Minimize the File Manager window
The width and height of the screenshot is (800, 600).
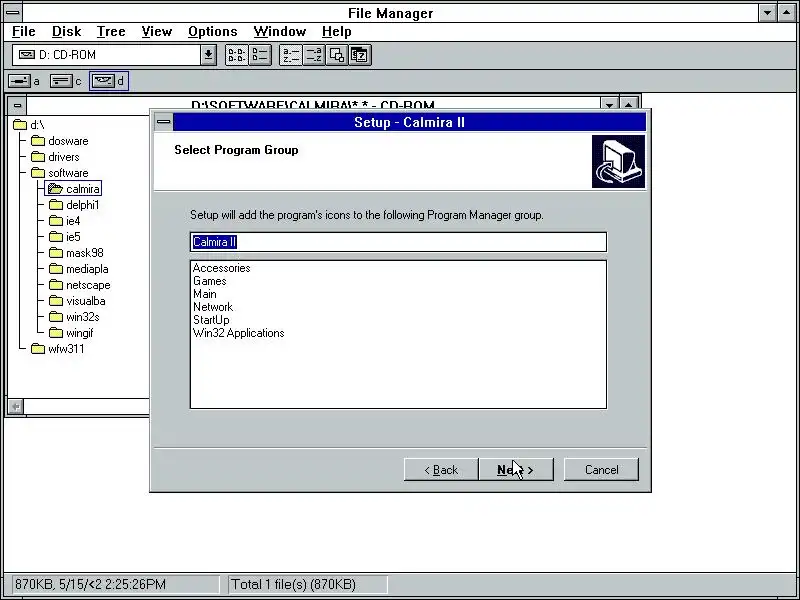767,13
